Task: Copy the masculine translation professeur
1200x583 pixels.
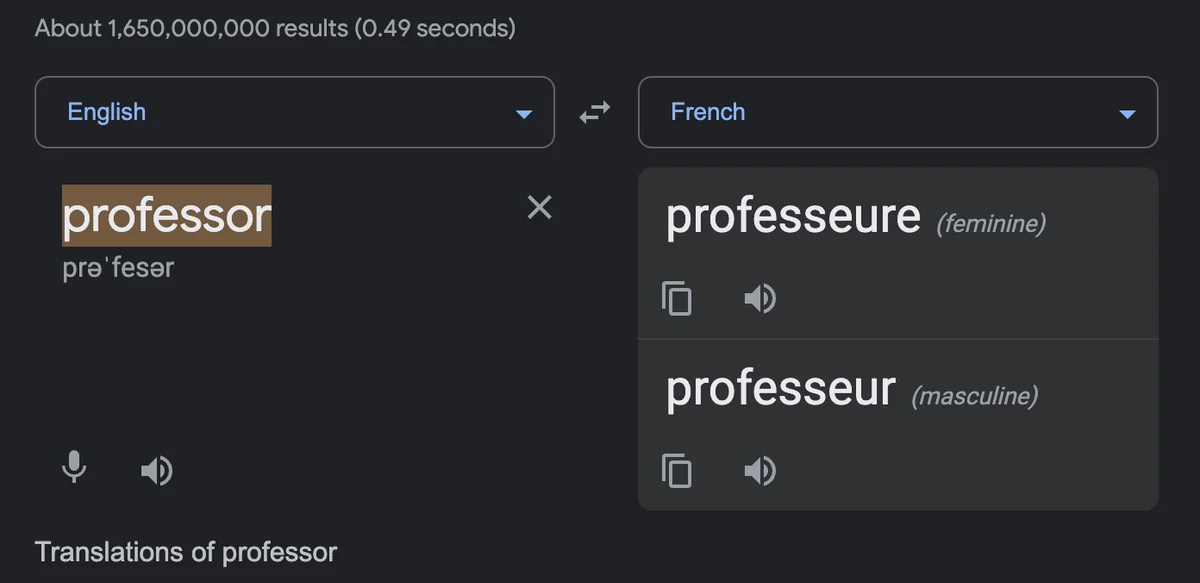Action: click(x=677, y=470)
